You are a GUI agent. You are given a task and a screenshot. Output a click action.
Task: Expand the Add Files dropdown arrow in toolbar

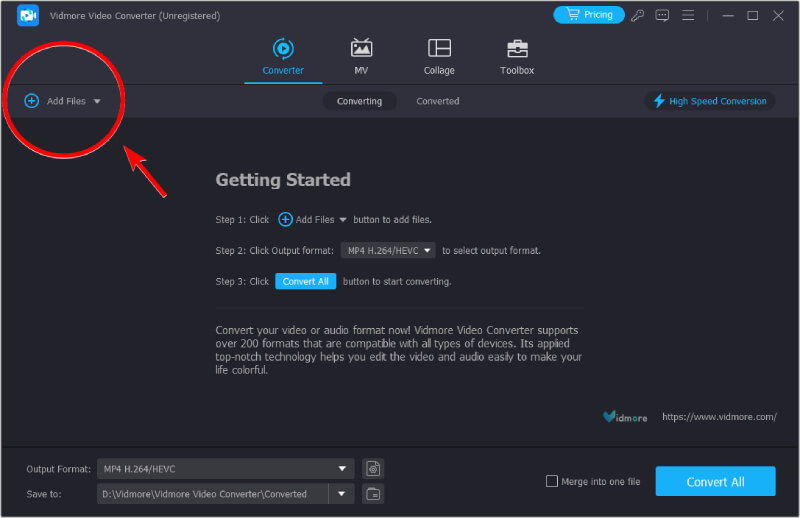coord(97,102)
